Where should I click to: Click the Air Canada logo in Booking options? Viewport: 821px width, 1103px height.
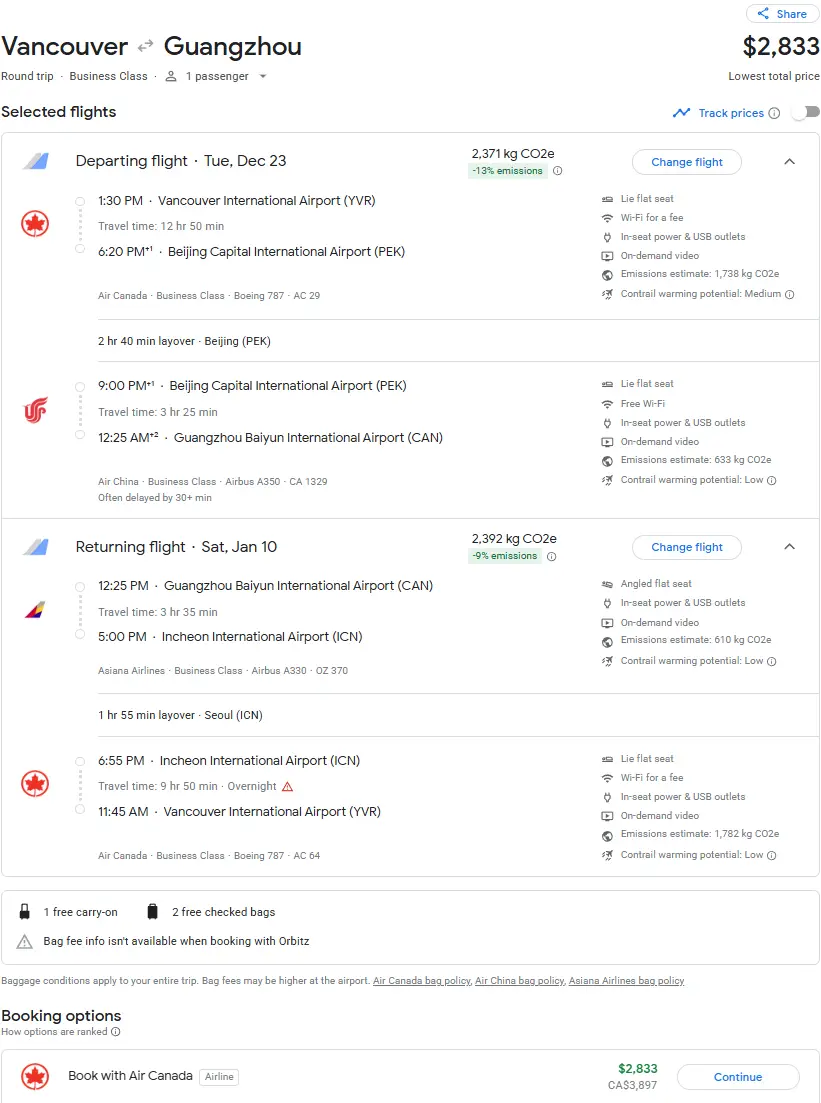click(x=34, y=1076)
